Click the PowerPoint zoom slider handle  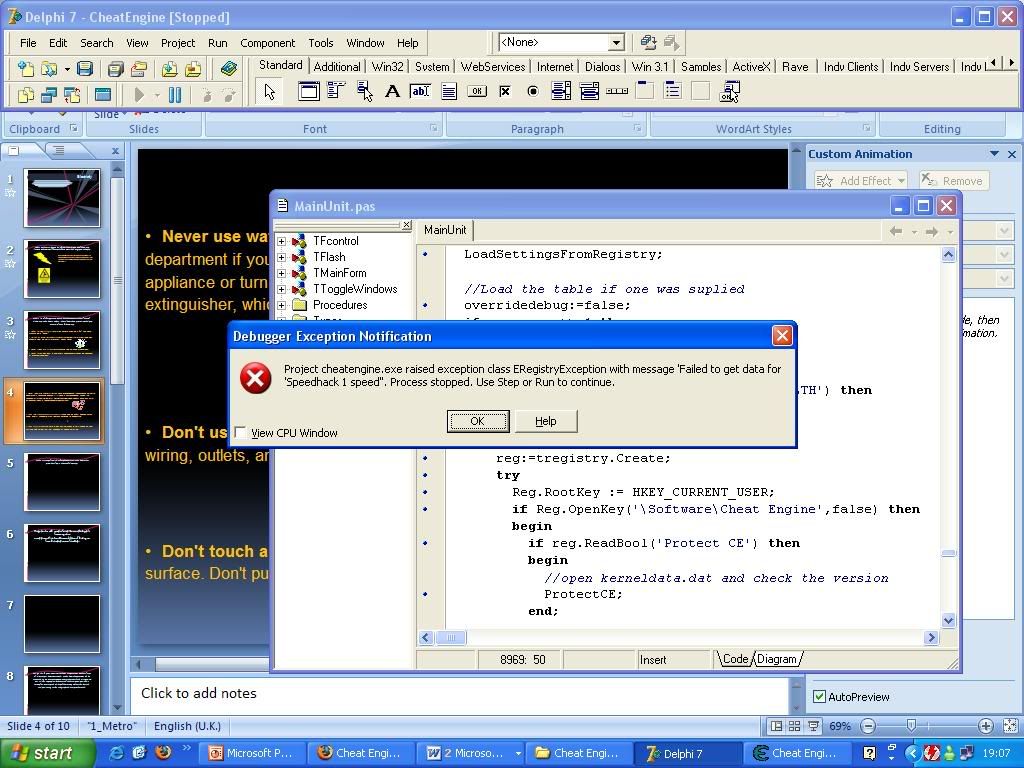point(911,726)
